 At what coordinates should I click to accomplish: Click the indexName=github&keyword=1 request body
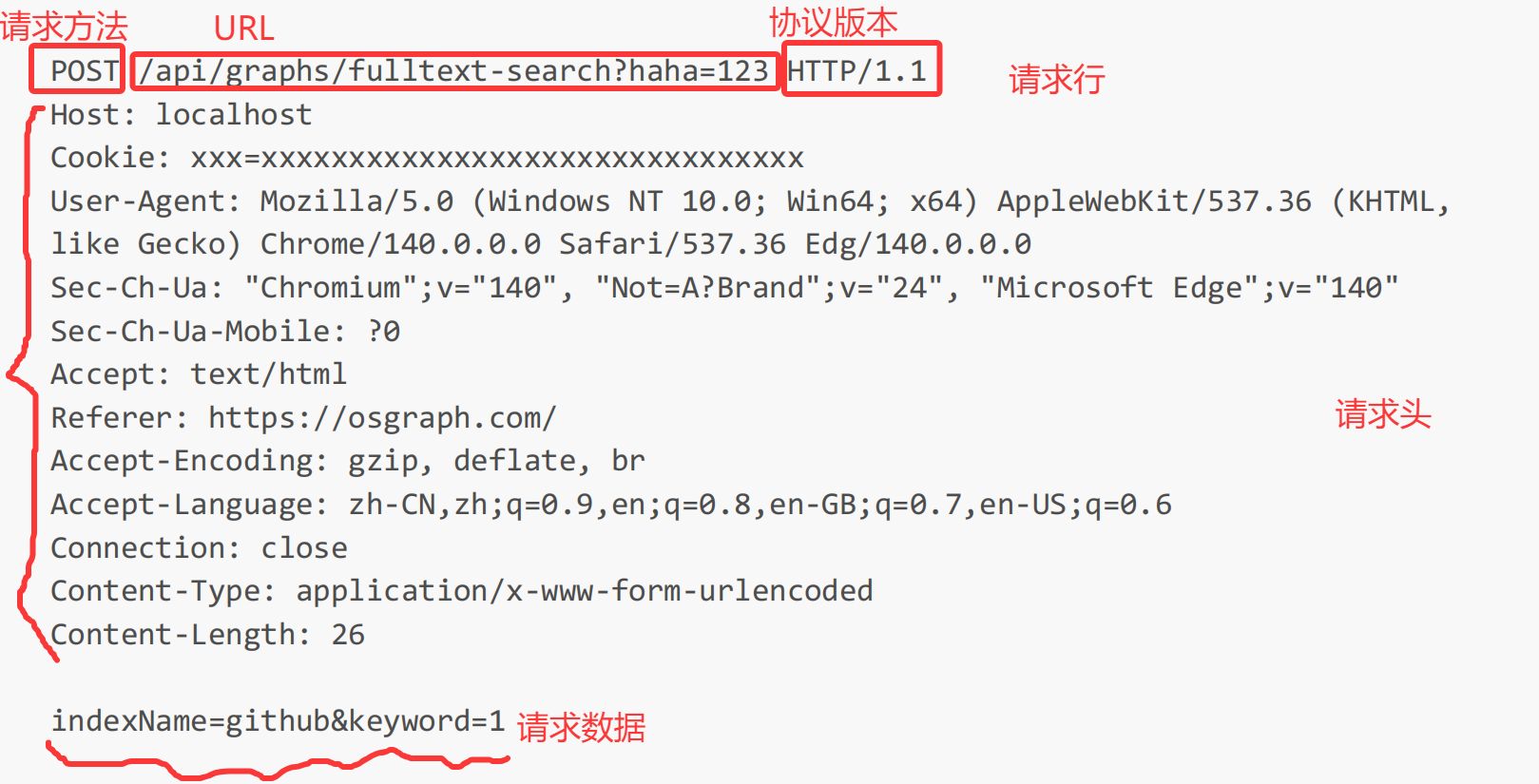tap(278, 721)
